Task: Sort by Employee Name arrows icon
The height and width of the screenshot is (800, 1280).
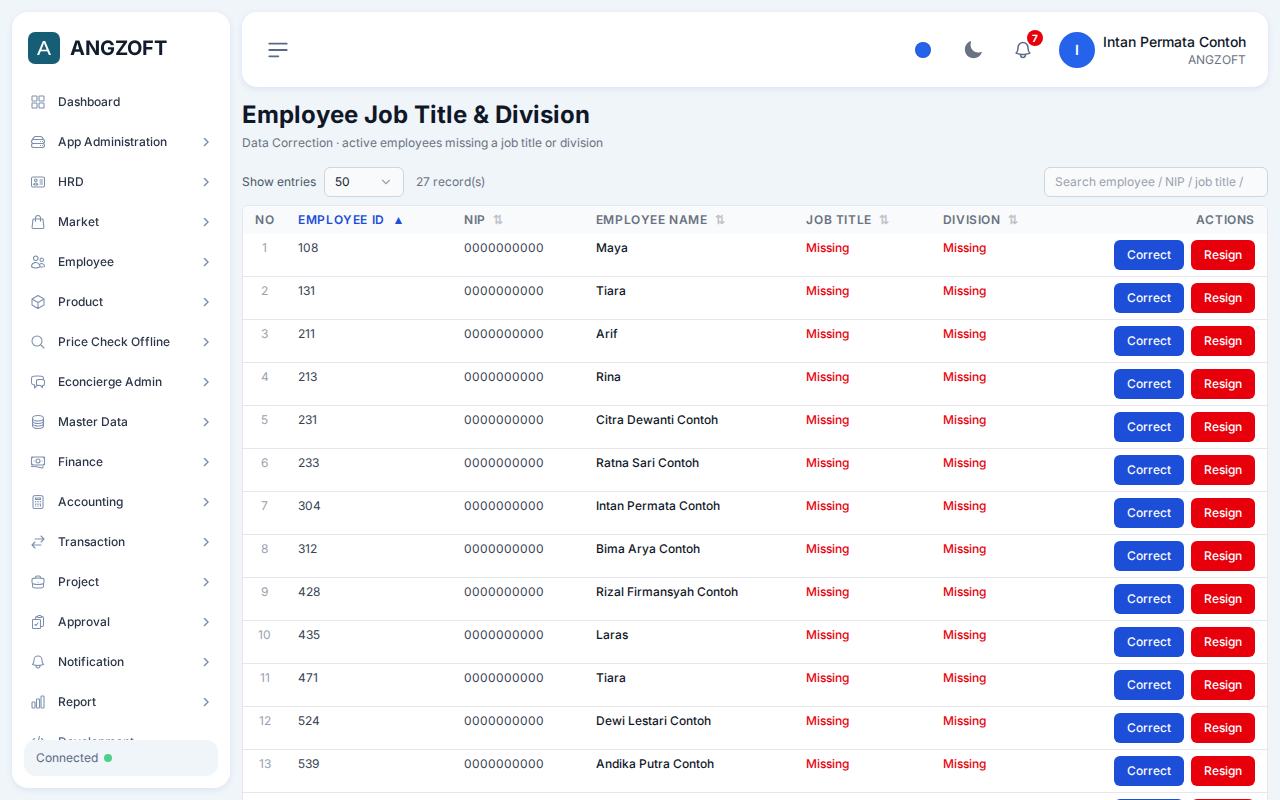Action: [x=720, y=220]
